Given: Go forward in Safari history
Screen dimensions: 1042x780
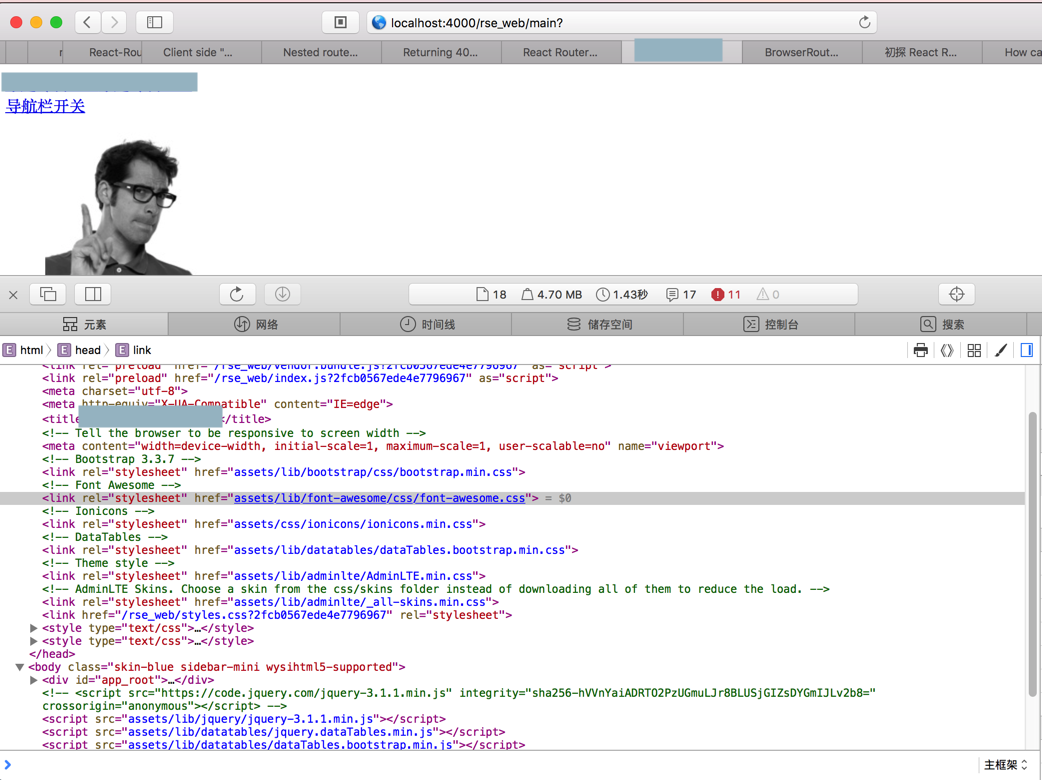Looking at the screenshot, I should pos(114,23).
